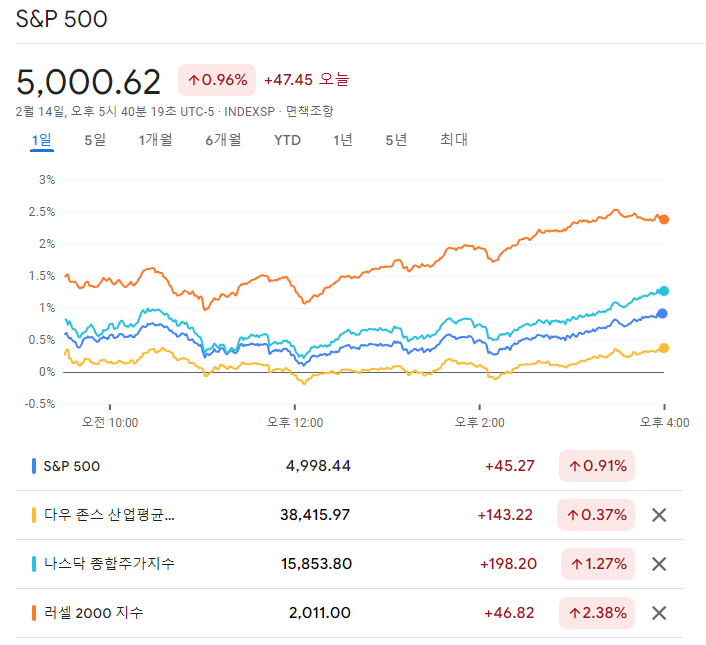Select the YTD range tab
The height and width of the screenshot is (645, 706).
pyautogui.click(x=287, y=140)
